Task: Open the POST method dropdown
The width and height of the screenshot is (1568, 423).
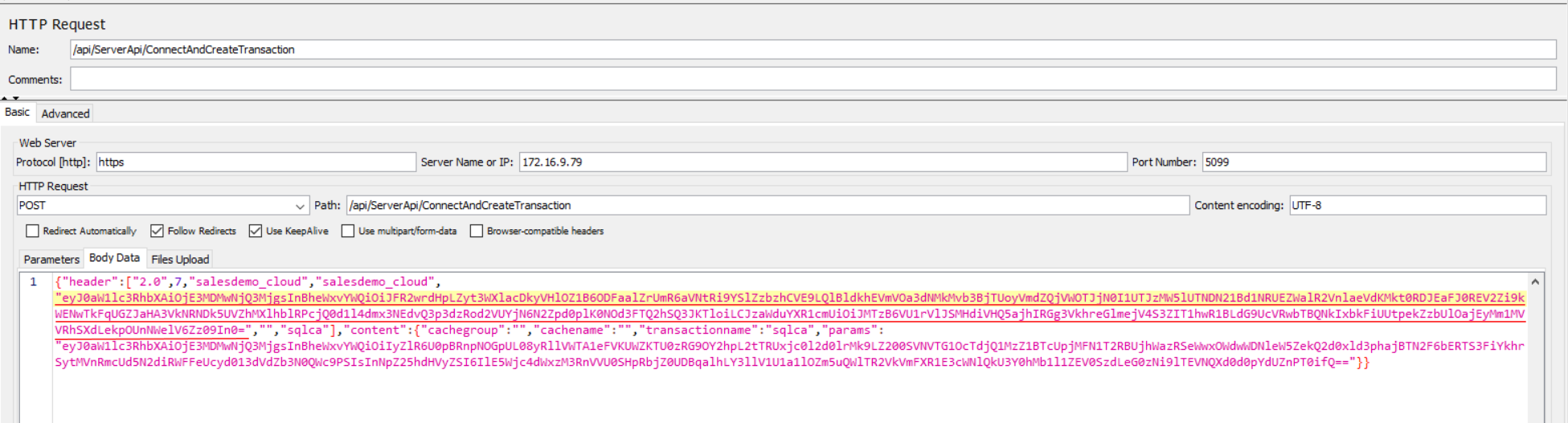Action: click(300, 207)
